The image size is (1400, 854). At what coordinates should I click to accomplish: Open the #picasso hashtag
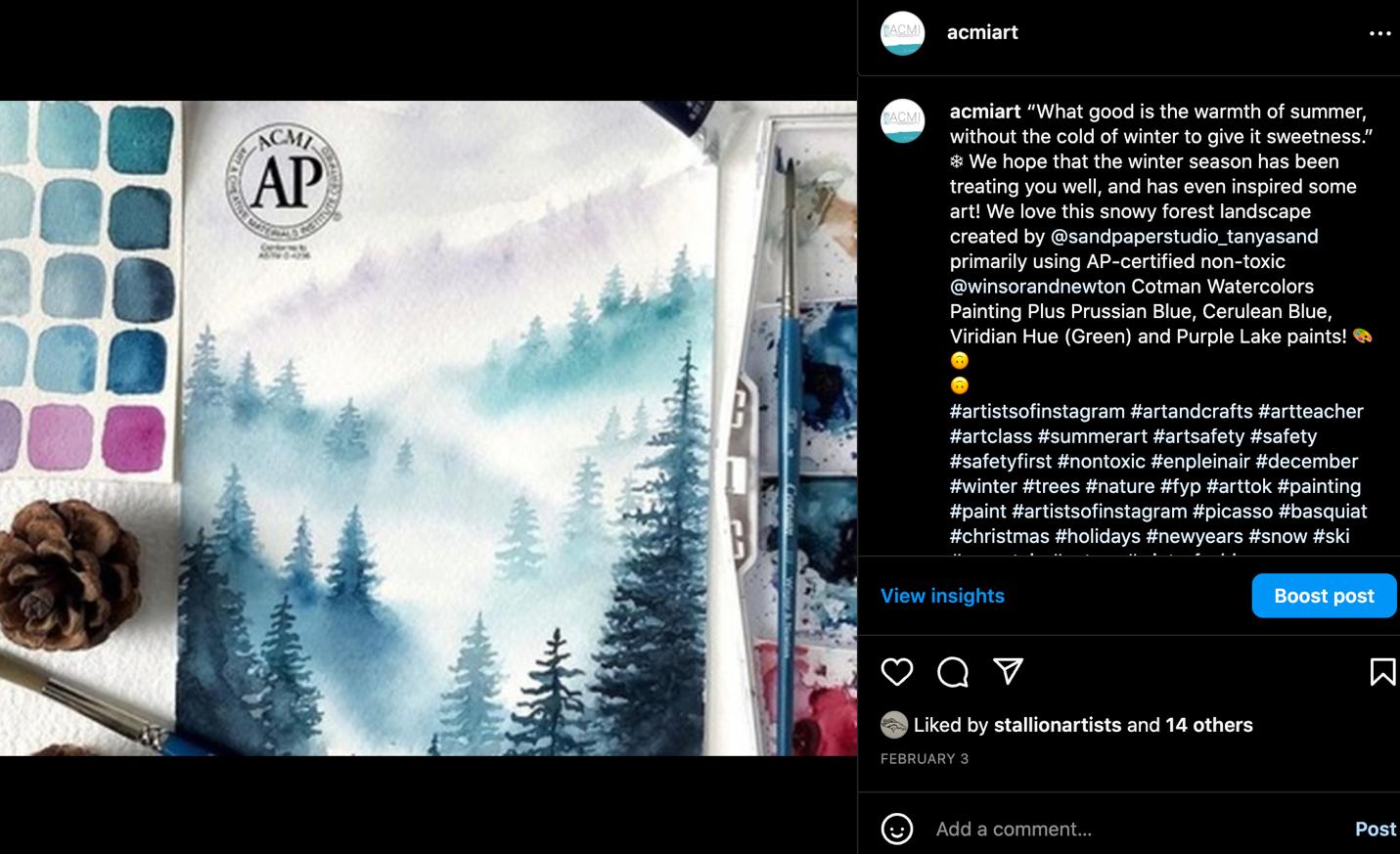(x=1232, y=512)
